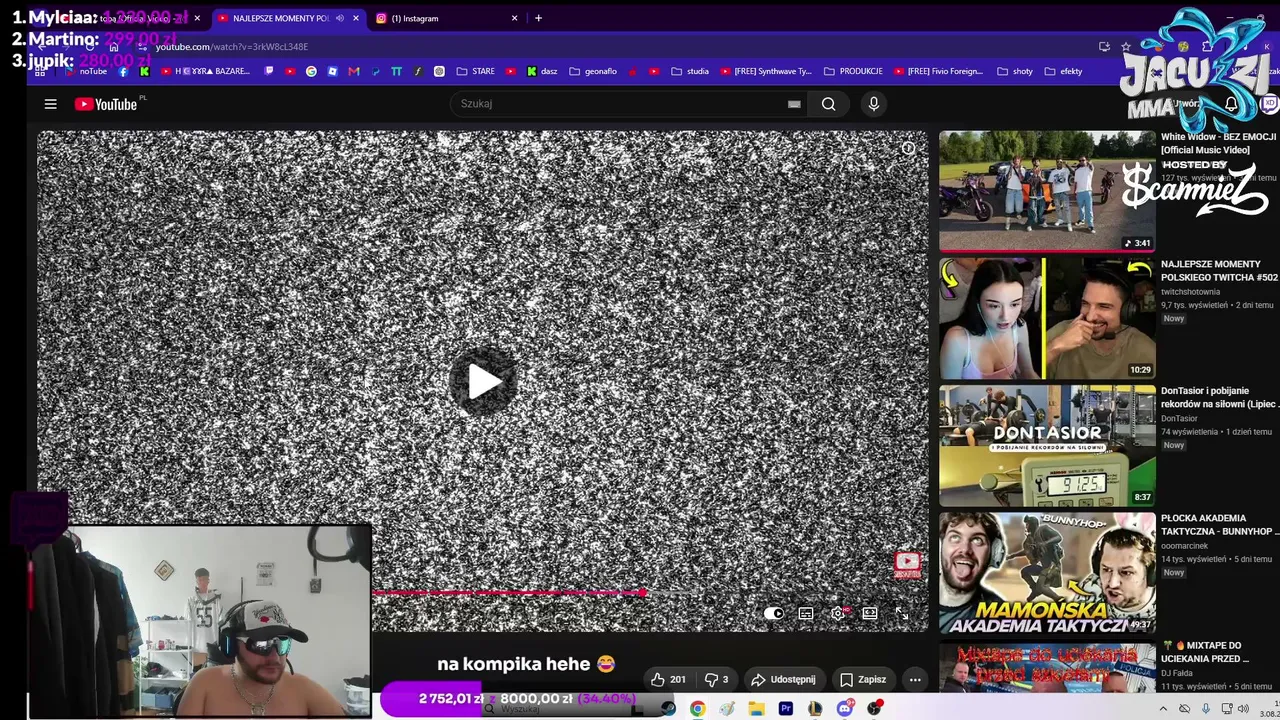Open File Explorer from the taskbar
This screenshot has height=720, width=1280.
[x=756, y=709]
